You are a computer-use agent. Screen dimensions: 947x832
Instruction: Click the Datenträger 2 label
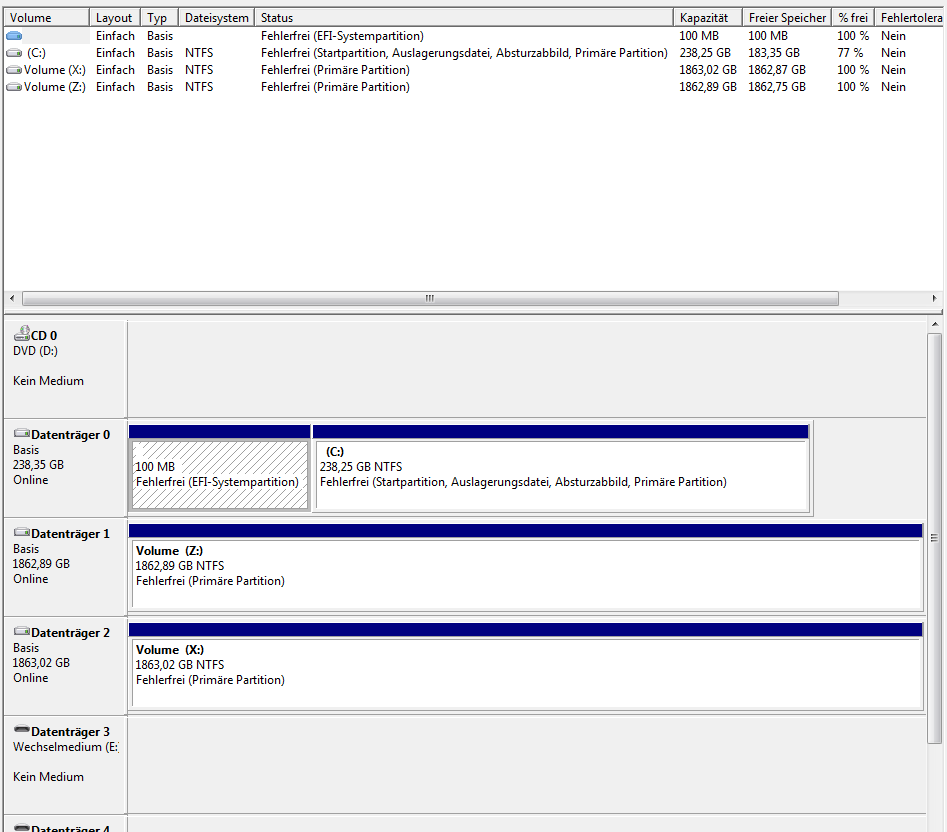(x=71, y=633)
